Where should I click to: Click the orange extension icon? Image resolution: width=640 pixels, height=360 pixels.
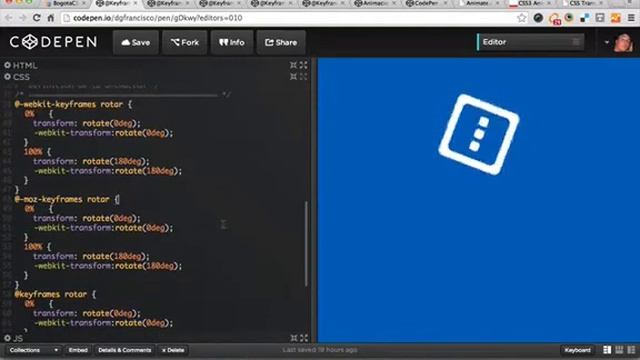tap(616, 18)
